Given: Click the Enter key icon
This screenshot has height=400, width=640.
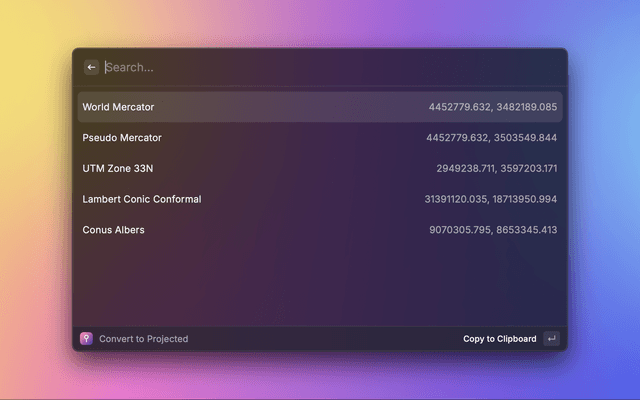Looking at the screenshot, I should click(551, 339).
